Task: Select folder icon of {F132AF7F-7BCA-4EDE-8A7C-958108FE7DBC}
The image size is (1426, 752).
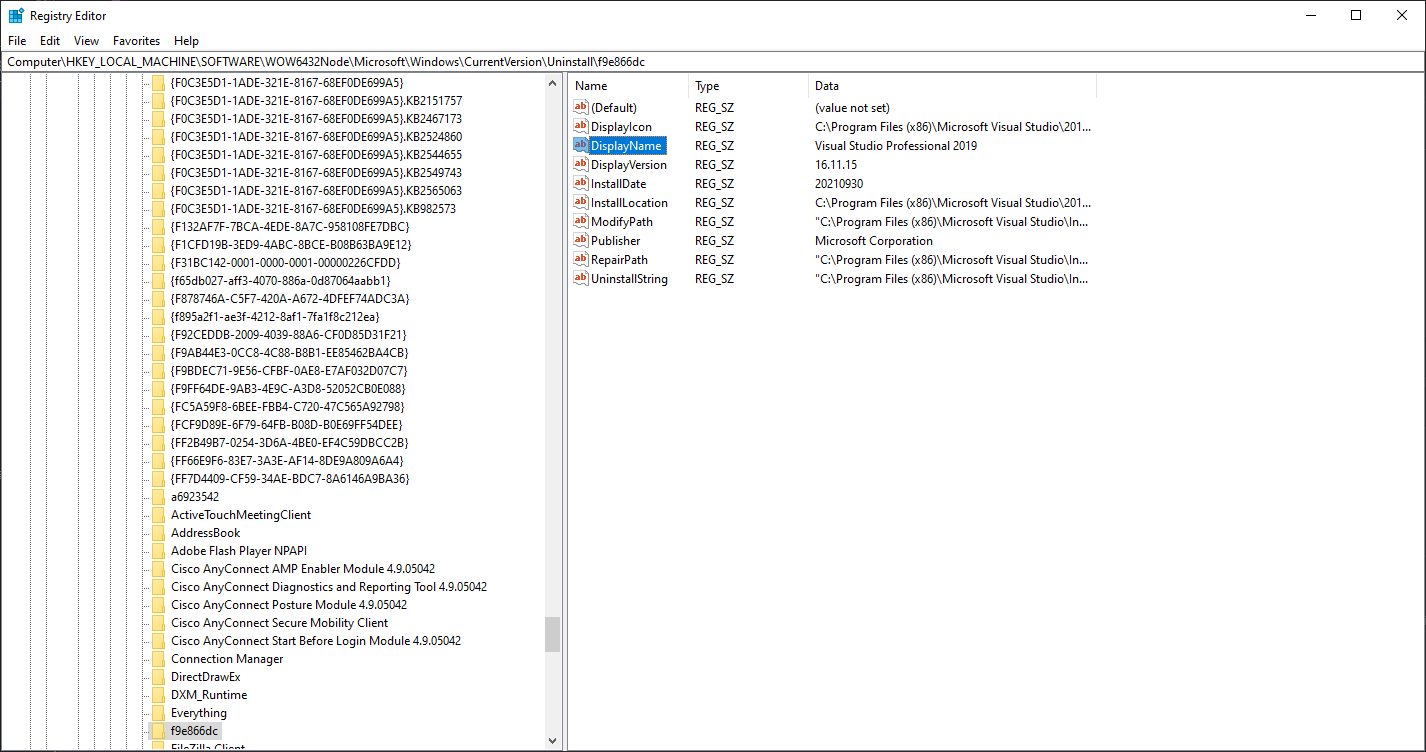Action: (158, 227)
